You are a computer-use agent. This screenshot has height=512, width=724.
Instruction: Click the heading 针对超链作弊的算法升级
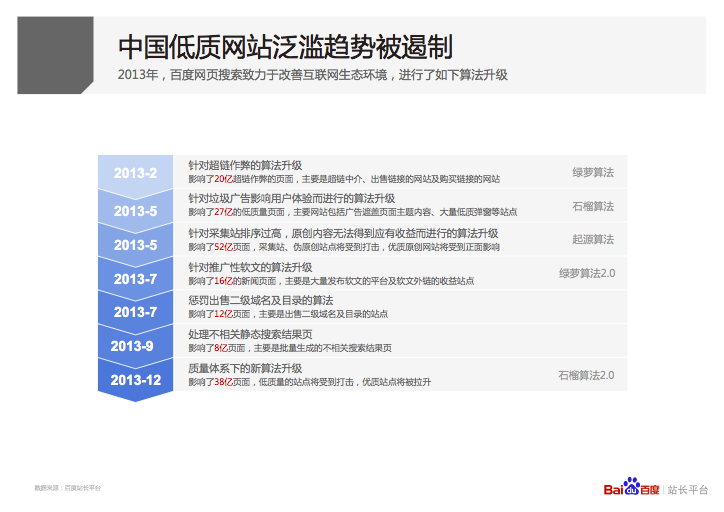pos(245,165)
